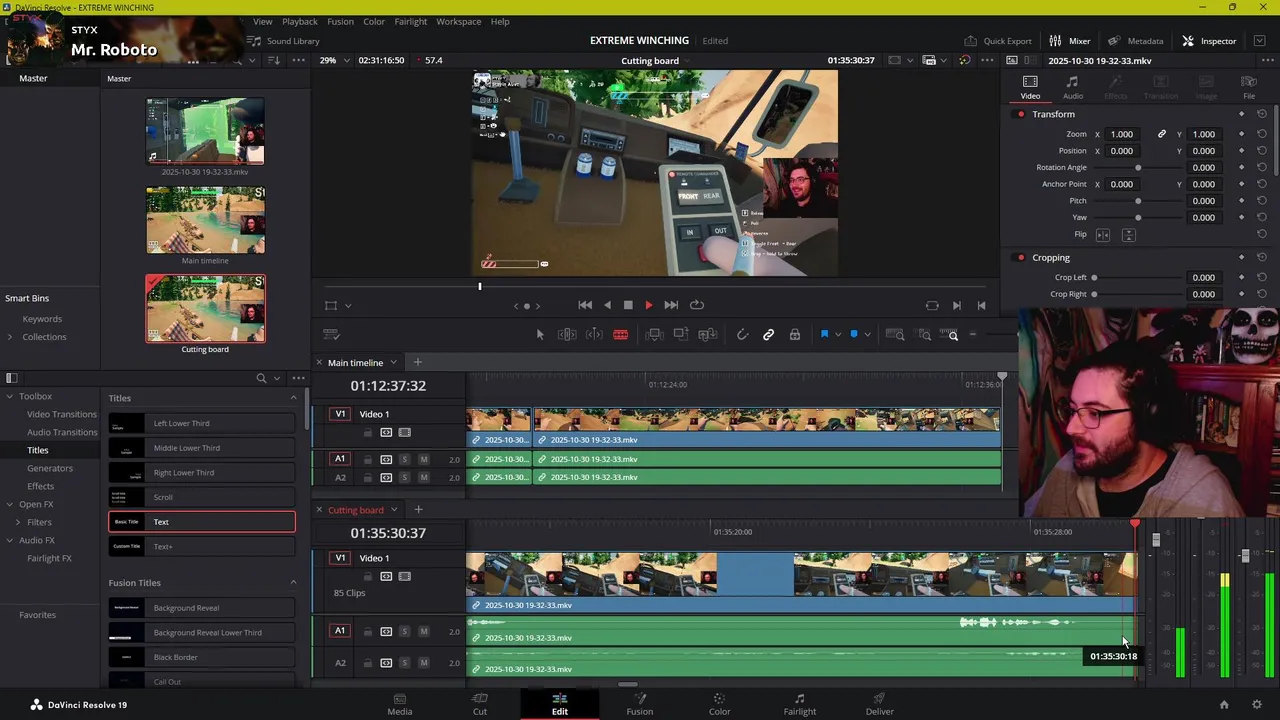
Task: Select the arrow selection mode tool
Action: tap(540, 335)
